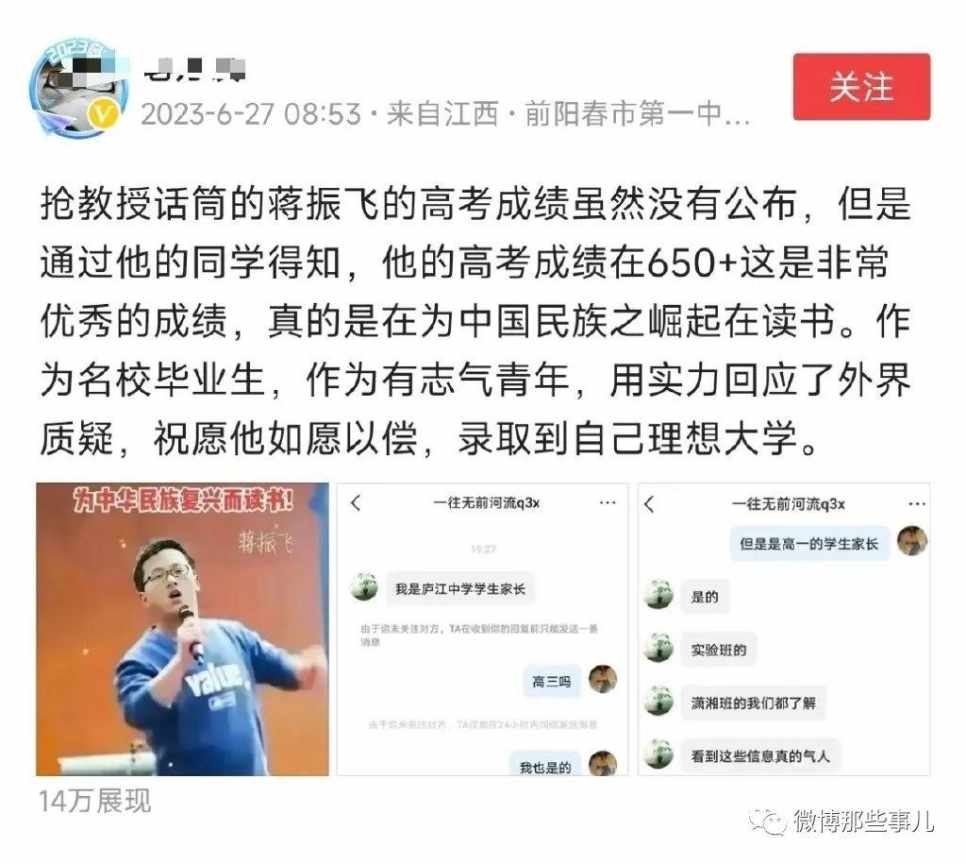Tap back arrow in middle chat screenshot
966x864 pixels.
pyautogui.click(x=355, y=503)
